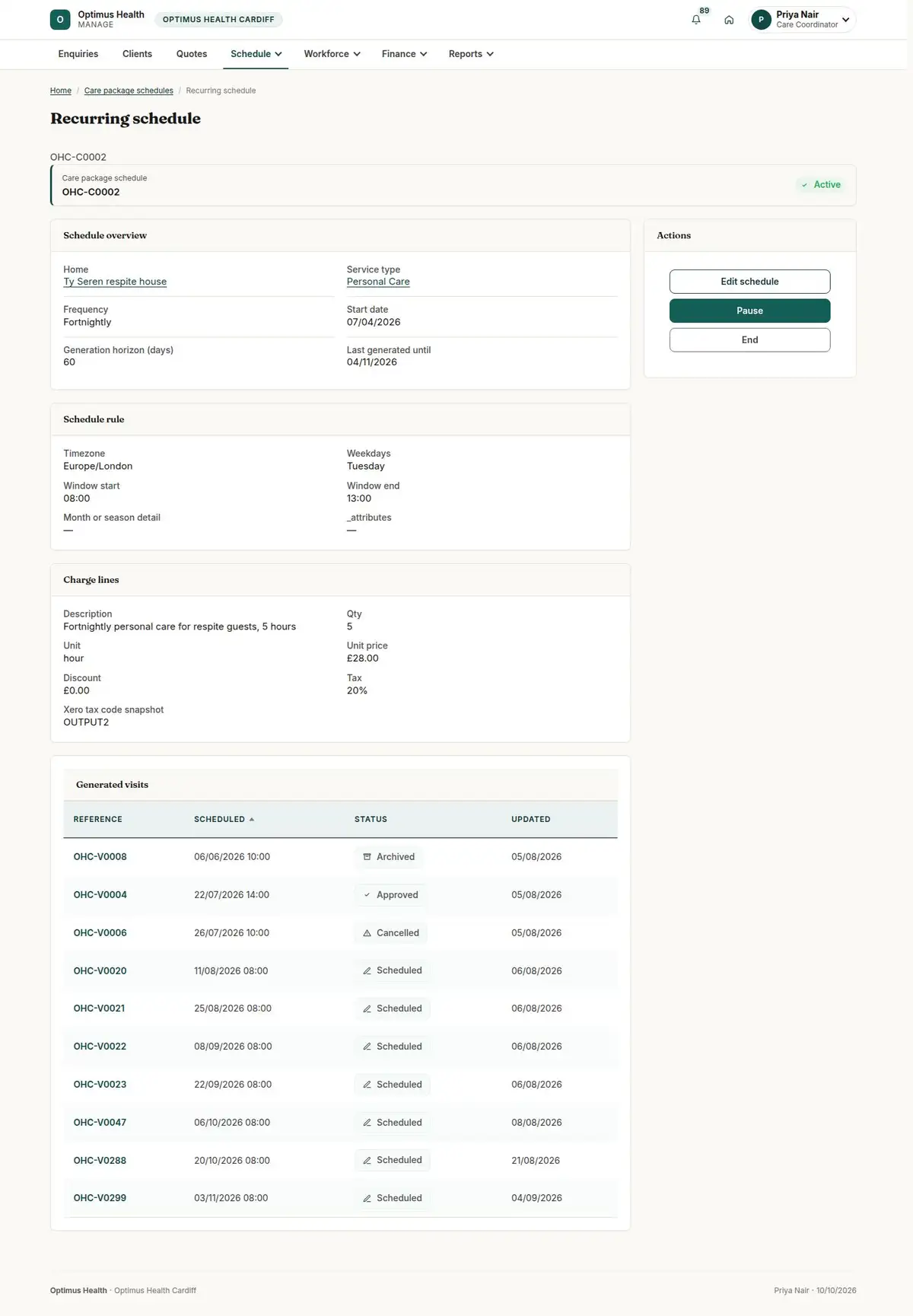Open the Reports dropdown
The width and height of the screenshot is (913, 1316).
tap(471, 54)
